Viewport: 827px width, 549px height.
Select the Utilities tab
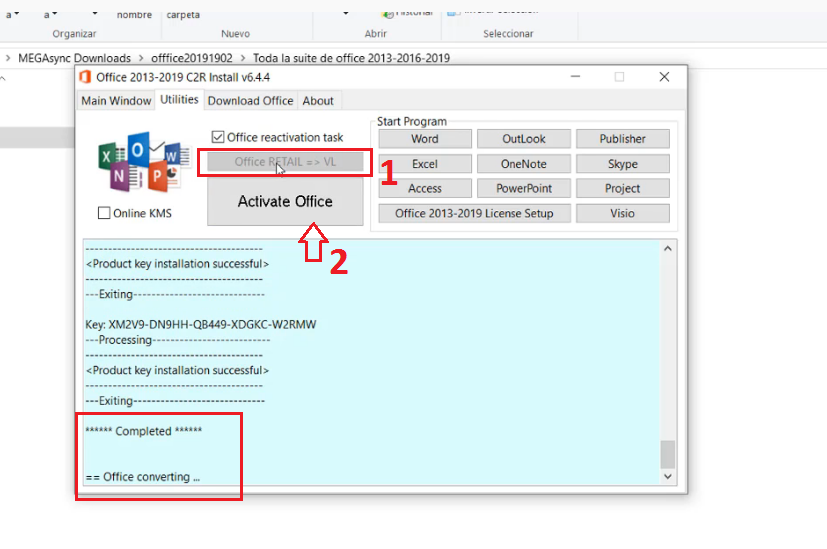[x=179, y=100]
